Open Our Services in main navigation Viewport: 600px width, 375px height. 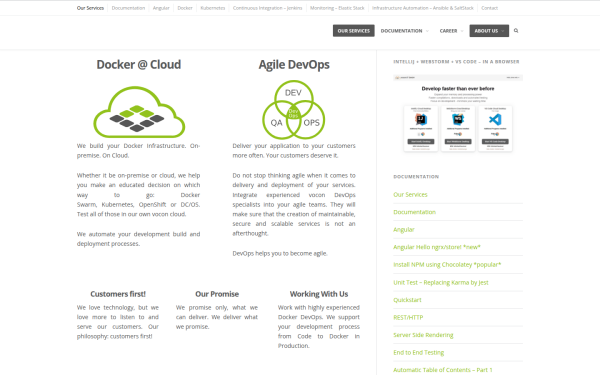pos(354,31)
